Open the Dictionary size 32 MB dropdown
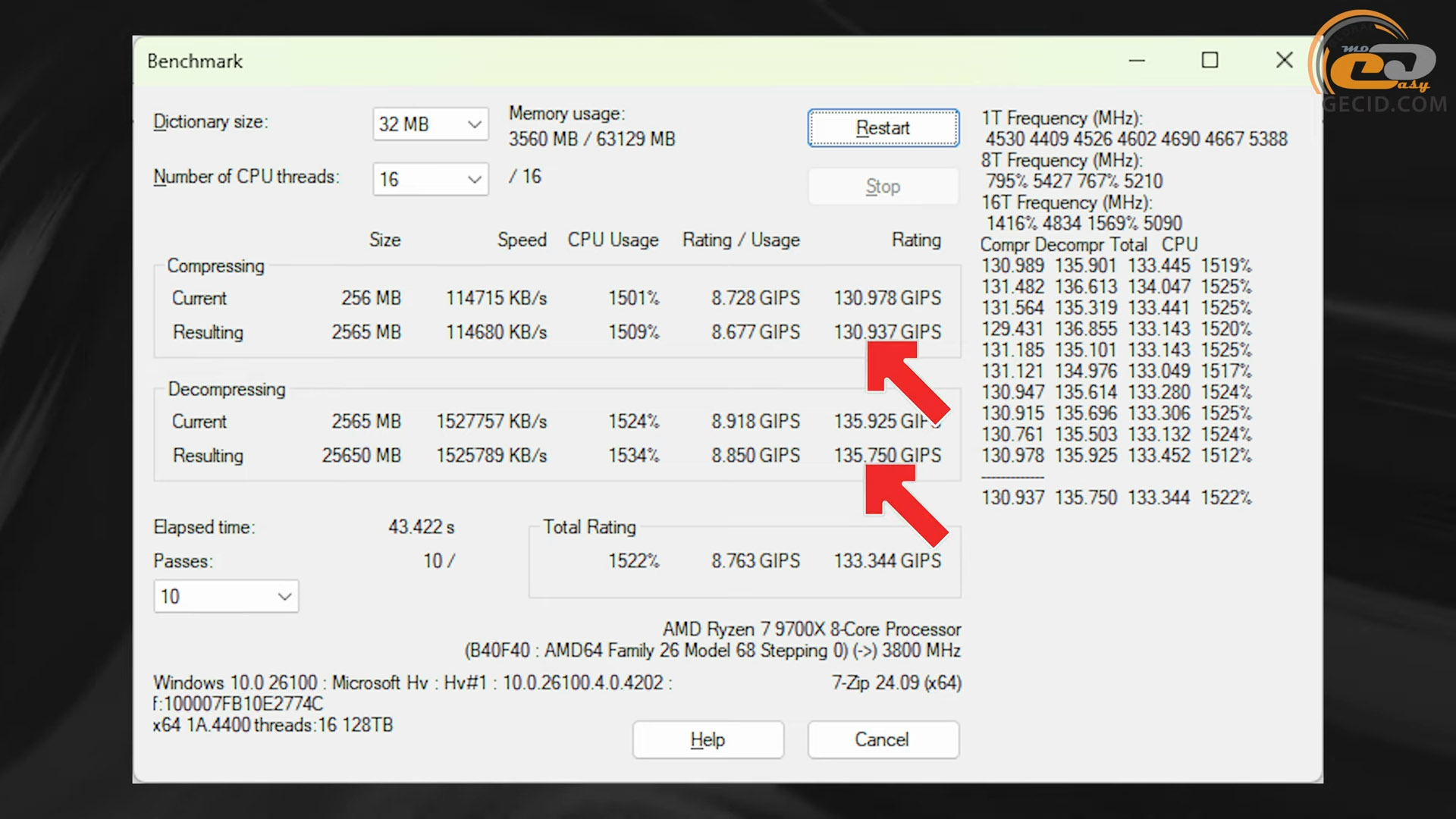 pos(430,124)
